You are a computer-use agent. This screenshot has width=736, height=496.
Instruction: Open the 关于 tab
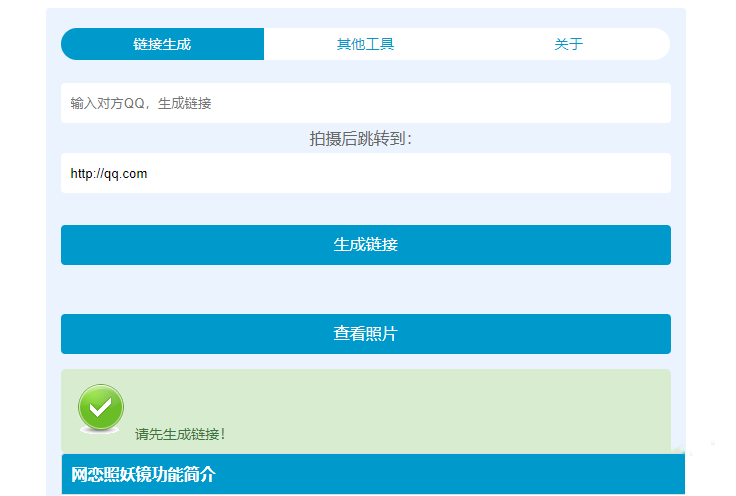tap(568, 44)
